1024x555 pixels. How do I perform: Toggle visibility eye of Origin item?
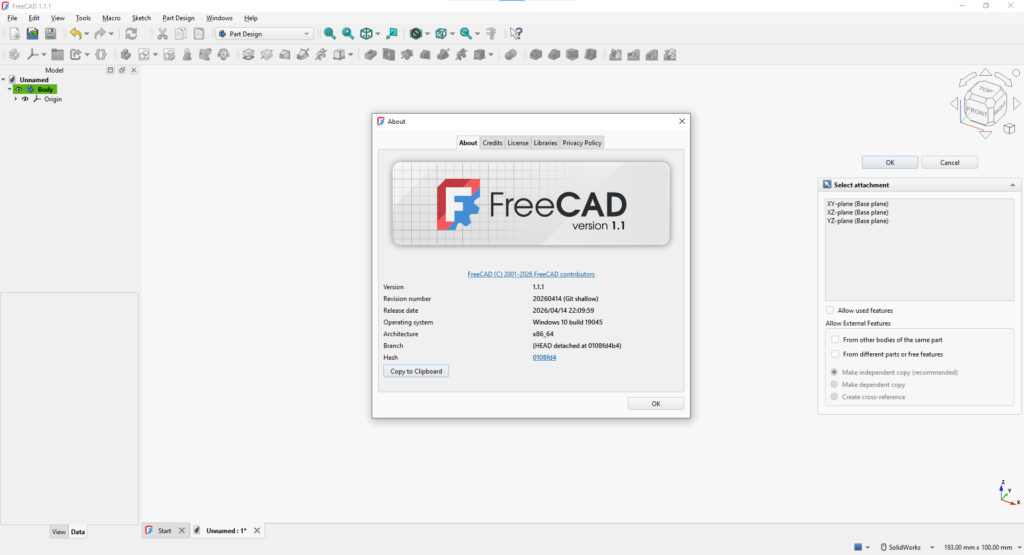(x=25, y=99)
